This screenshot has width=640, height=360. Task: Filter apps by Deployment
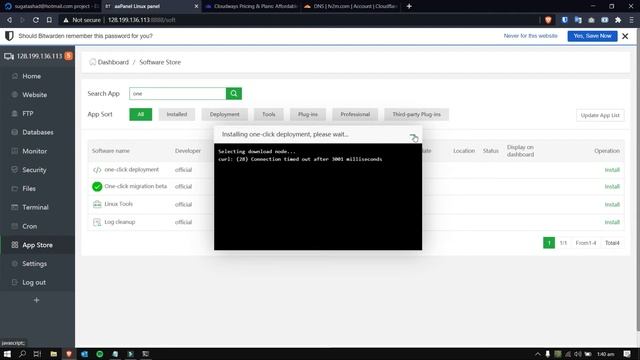pyautogui.click(x=224, y=114)
